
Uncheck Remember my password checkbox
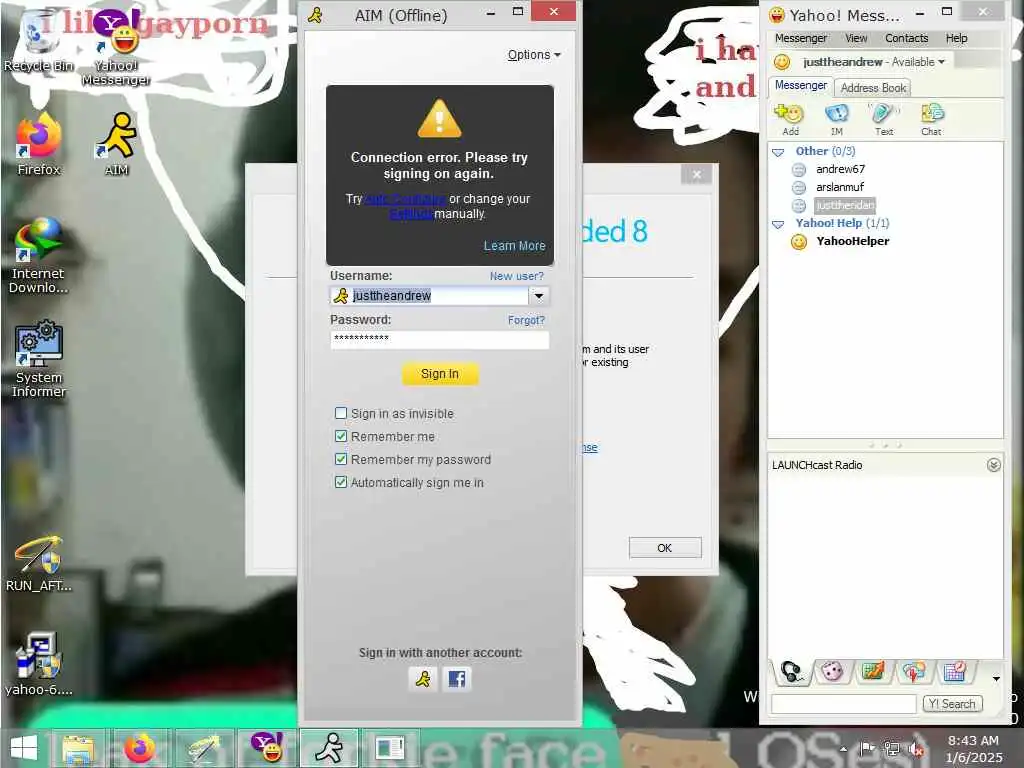(340, 459)
